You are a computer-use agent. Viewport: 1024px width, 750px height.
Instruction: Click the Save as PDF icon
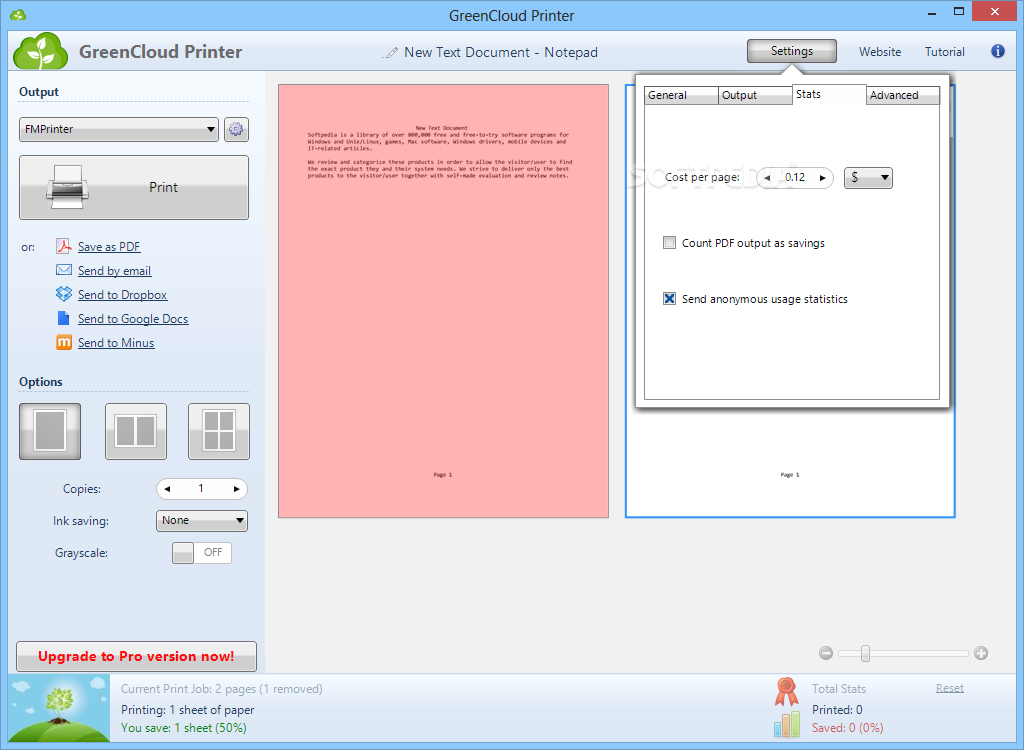(63, 246)
